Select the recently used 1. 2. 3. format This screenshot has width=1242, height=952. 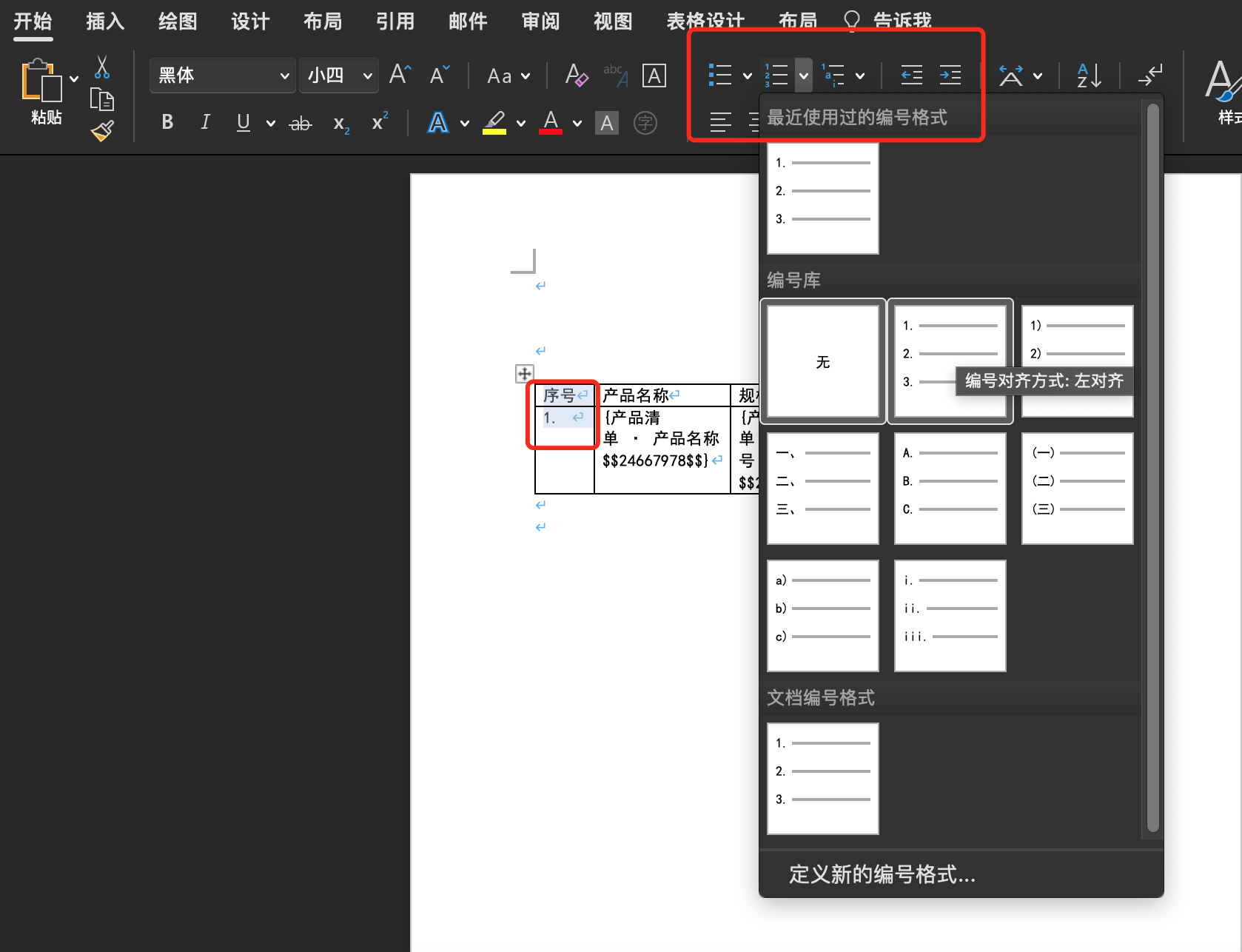[x=823, y=198]
